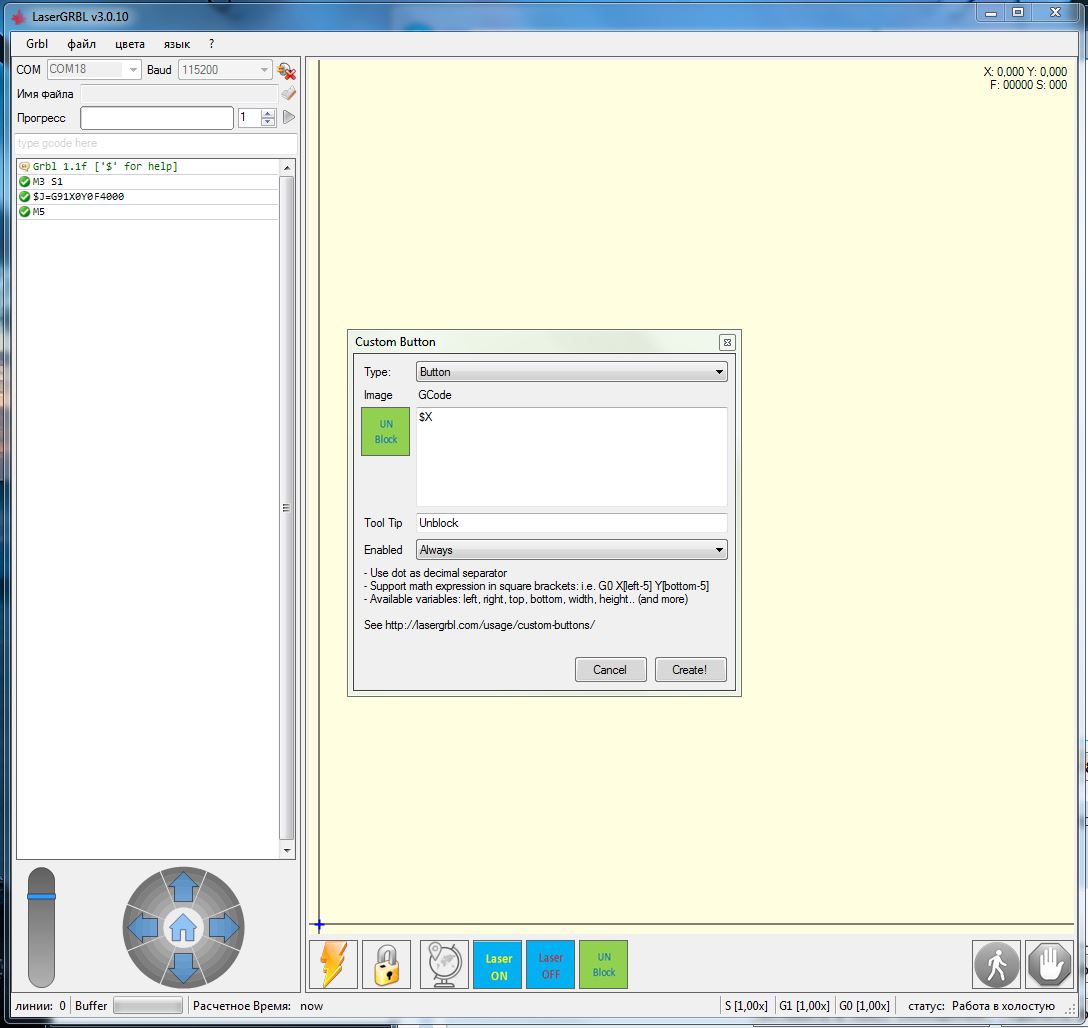This screenshot has height=1028, width=1088.
Task: Click the jog up arrow
Action: (183, 886)
